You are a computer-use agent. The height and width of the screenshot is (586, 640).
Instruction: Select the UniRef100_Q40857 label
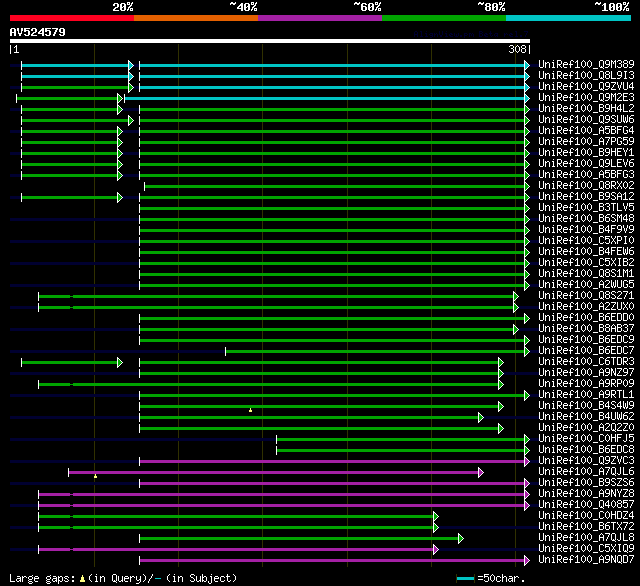(x=586, y=505)
